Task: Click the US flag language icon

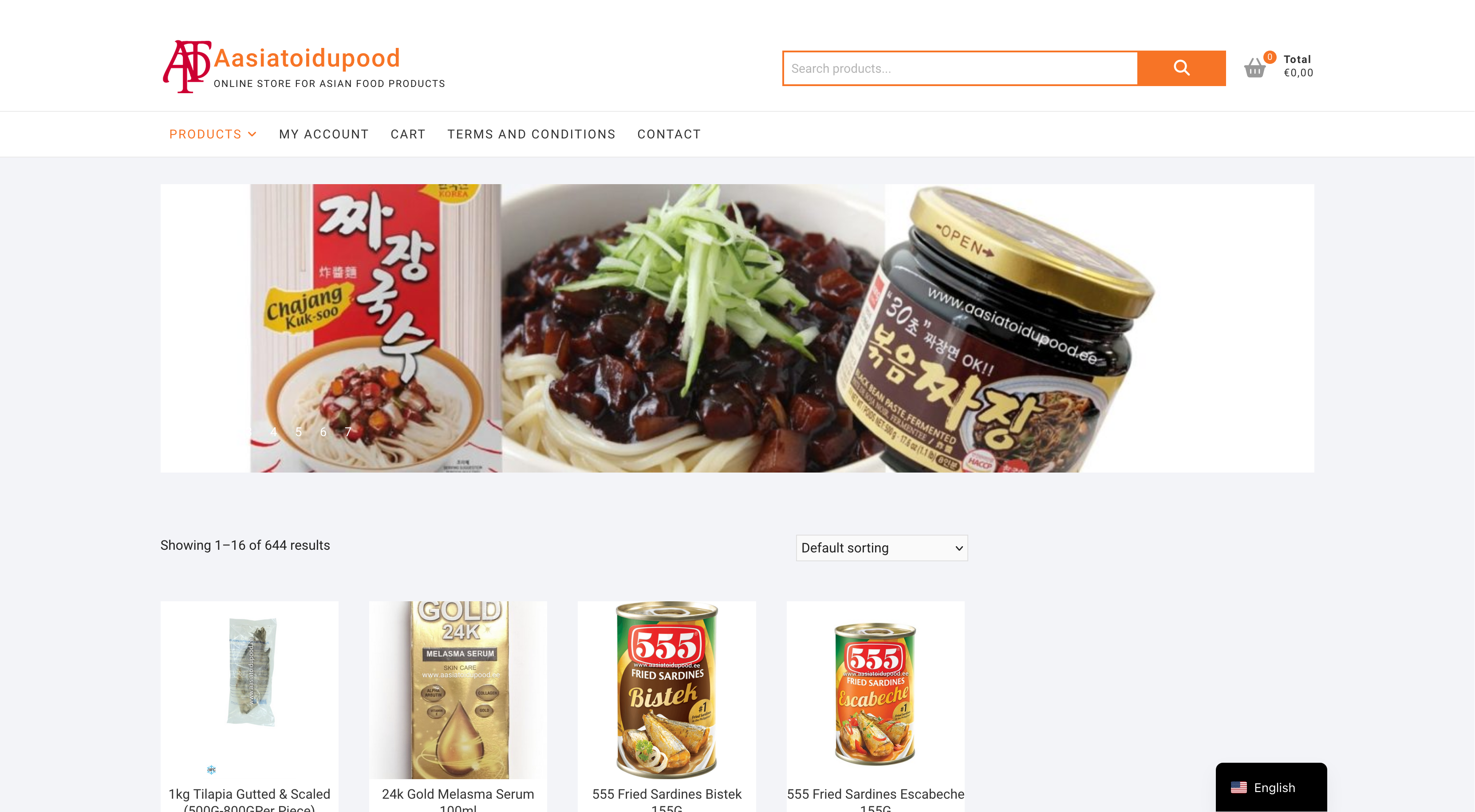Action: tap(1238, 788)
